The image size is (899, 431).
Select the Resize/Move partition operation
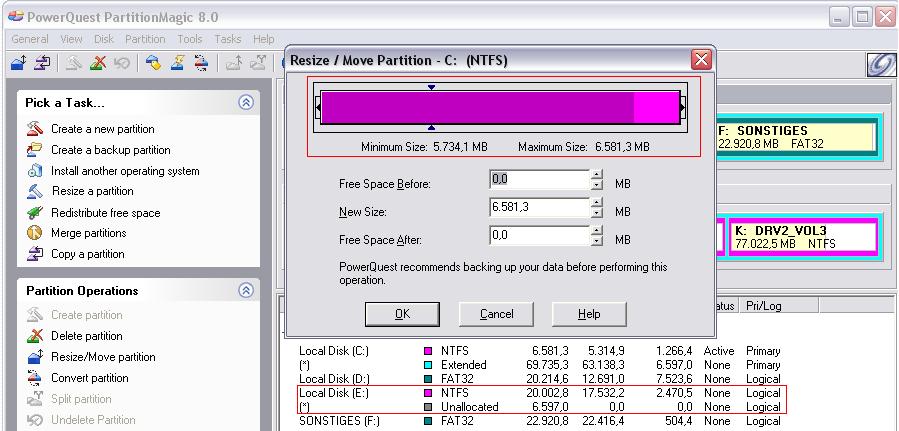click(x=103, y=356)
